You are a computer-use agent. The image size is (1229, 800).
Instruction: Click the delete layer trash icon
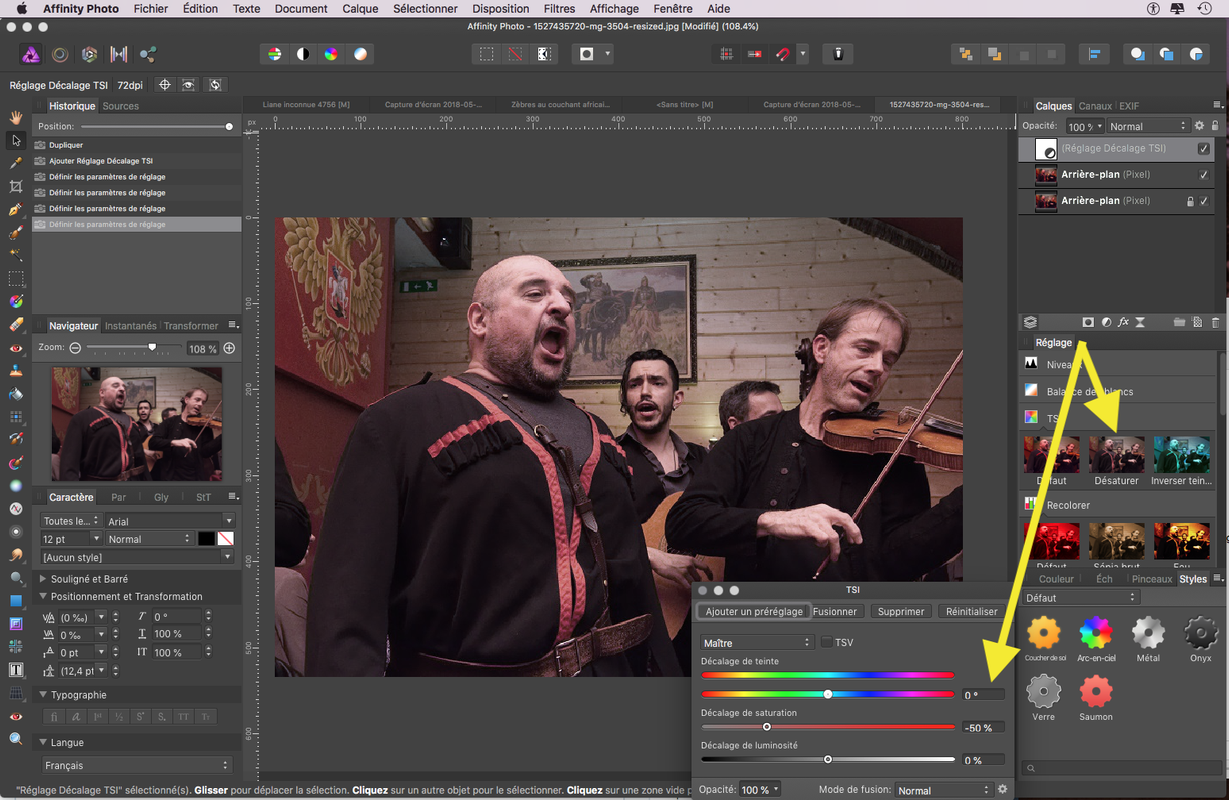click(x=1215, y=323)
